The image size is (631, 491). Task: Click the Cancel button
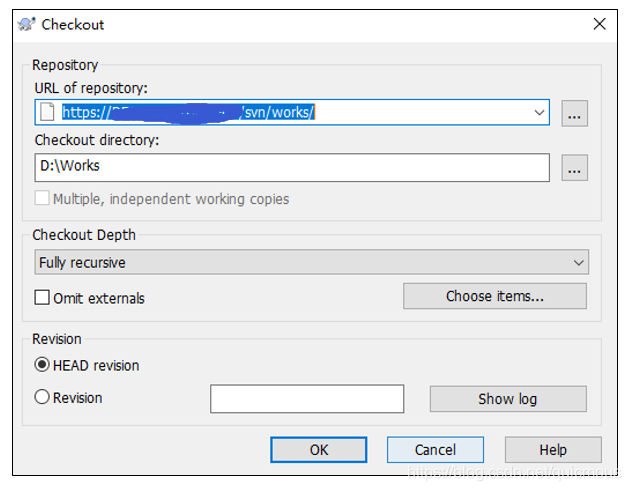click(435, 450)
